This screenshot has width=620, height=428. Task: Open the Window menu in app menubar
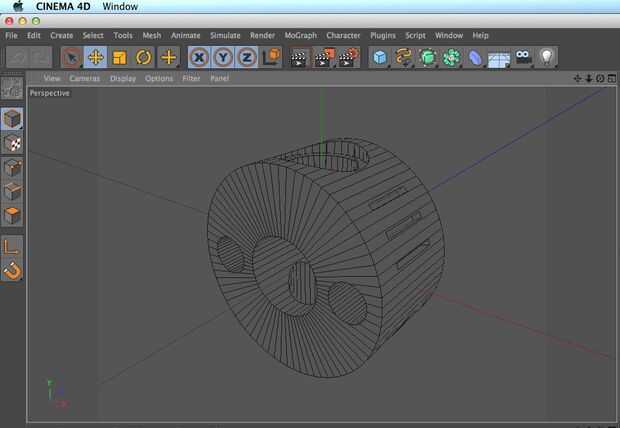tap(449, 36)
